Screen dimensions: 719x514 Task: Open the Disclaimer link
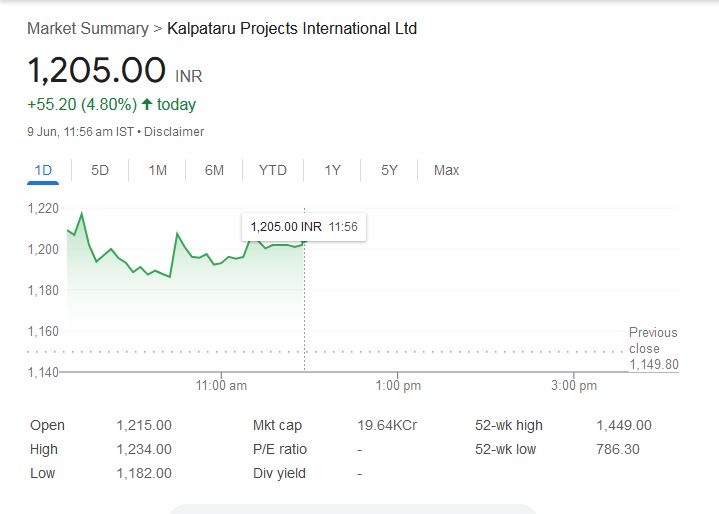click(x=177, y=132)
